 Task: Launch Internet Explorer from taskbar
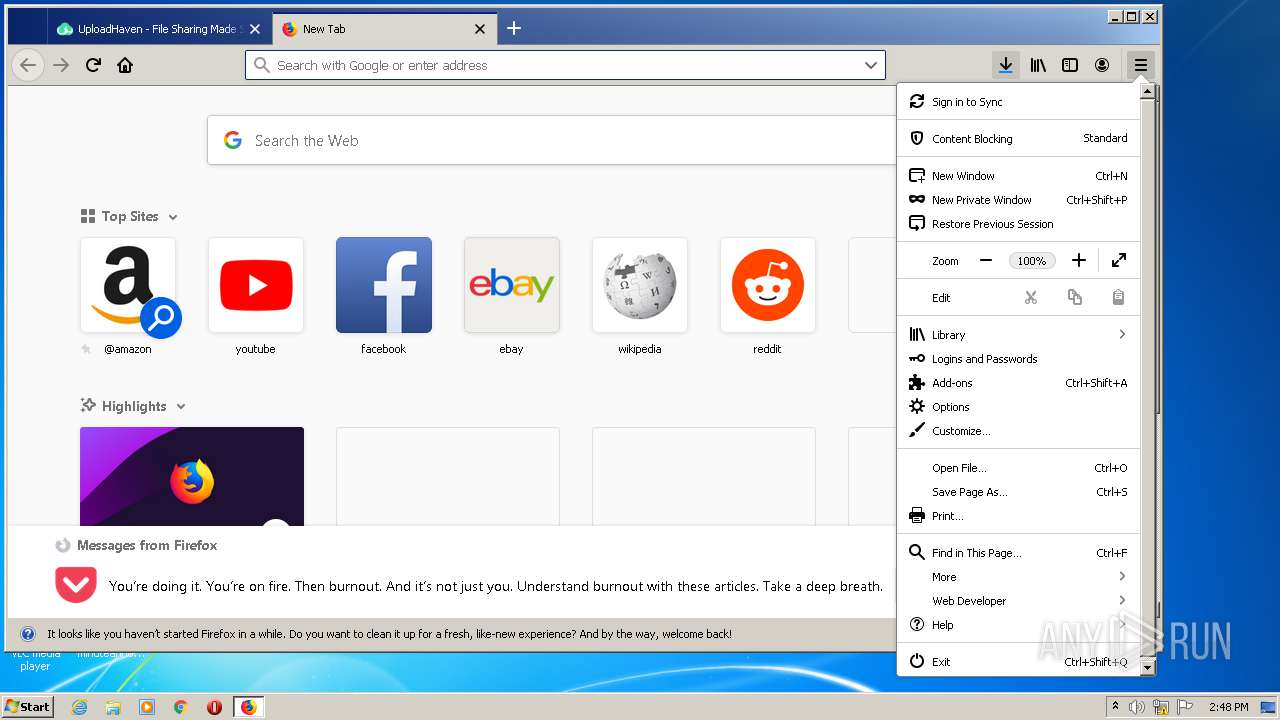[80, 707]
